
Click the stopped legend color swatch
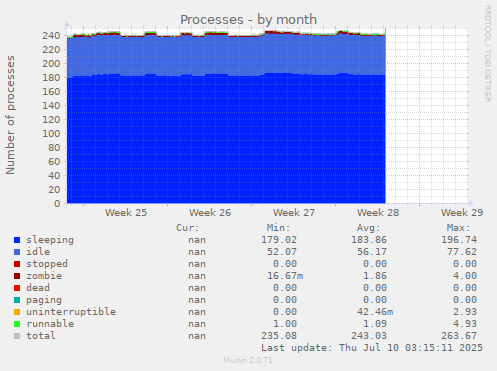(17, 264)
